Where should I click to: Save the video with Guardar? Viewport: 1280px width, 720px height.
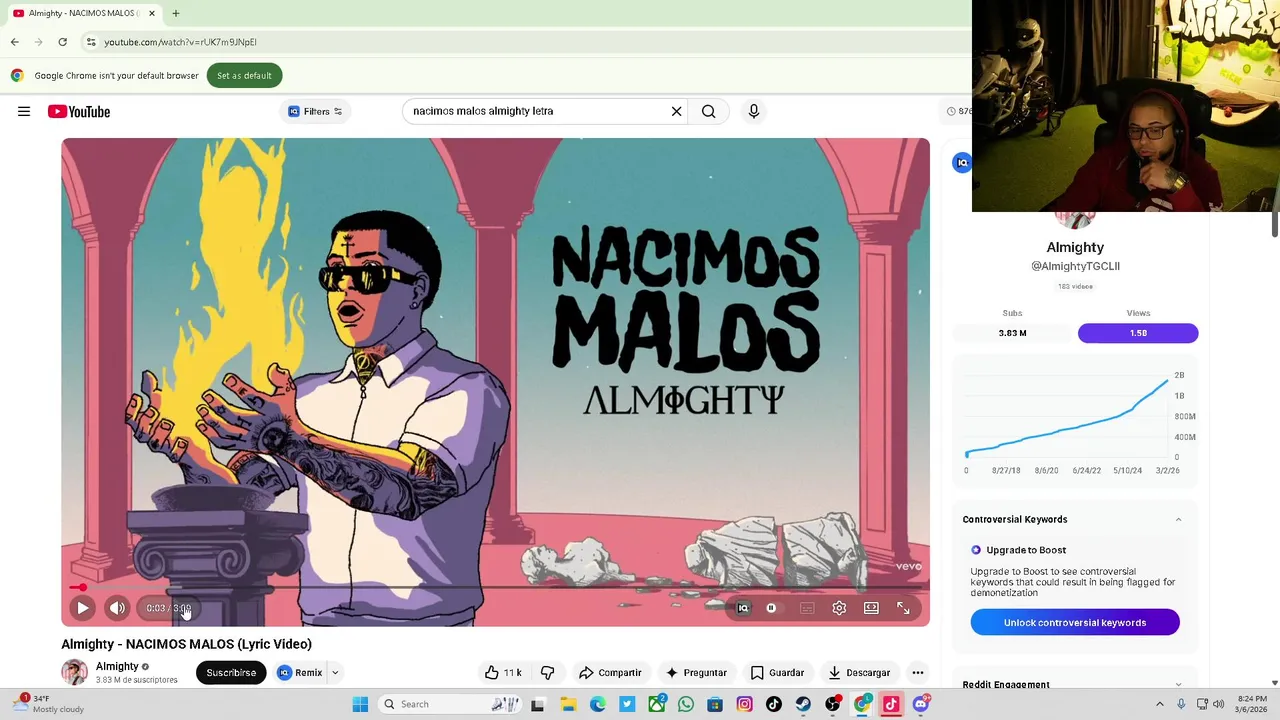pyautogui.click(x=778, y=673)
